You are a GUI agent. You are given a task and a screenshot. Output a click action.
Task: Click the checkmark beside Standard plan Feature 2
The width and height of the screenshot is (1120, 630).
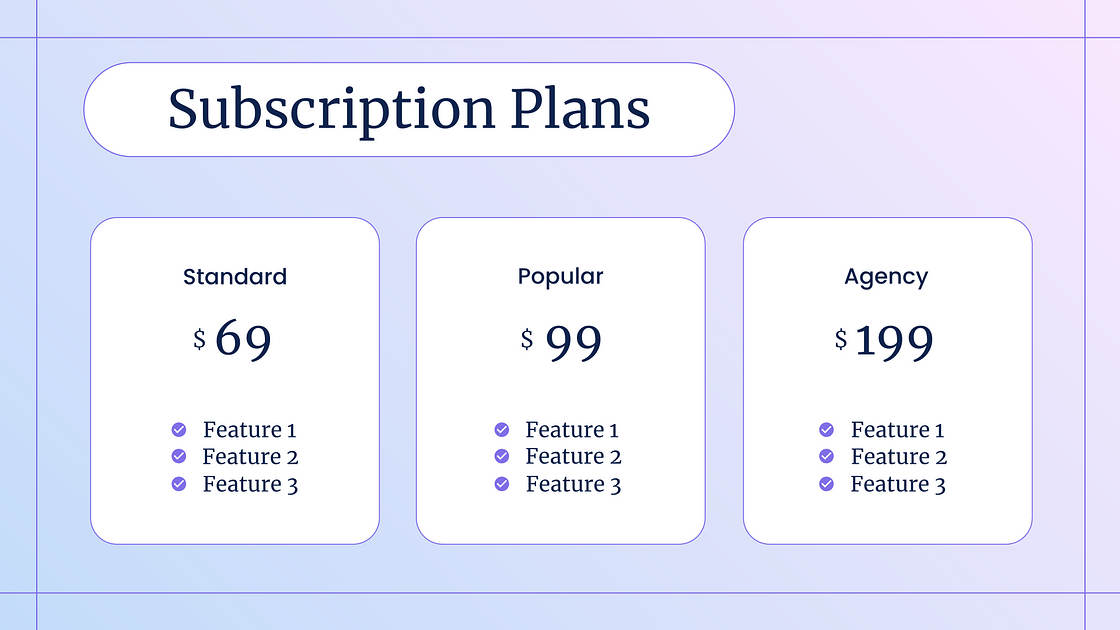pos(179,456)
